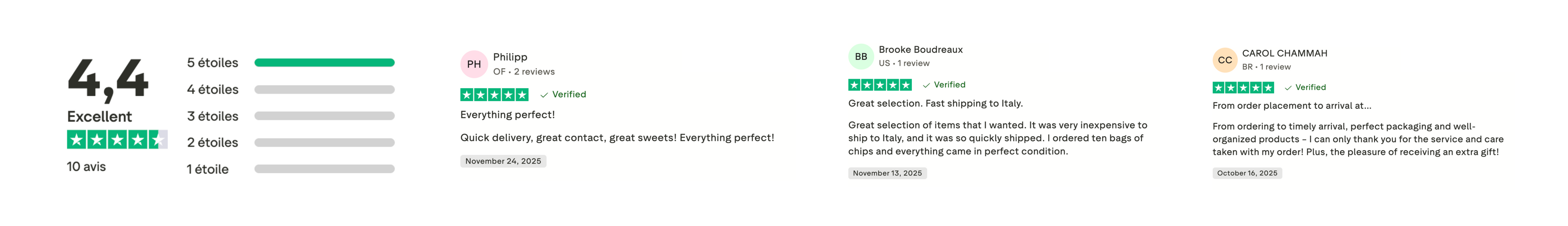The height and width of the screenshot is (226, 1568).
Task: Click the 10 avis review count
Action: 87,167
